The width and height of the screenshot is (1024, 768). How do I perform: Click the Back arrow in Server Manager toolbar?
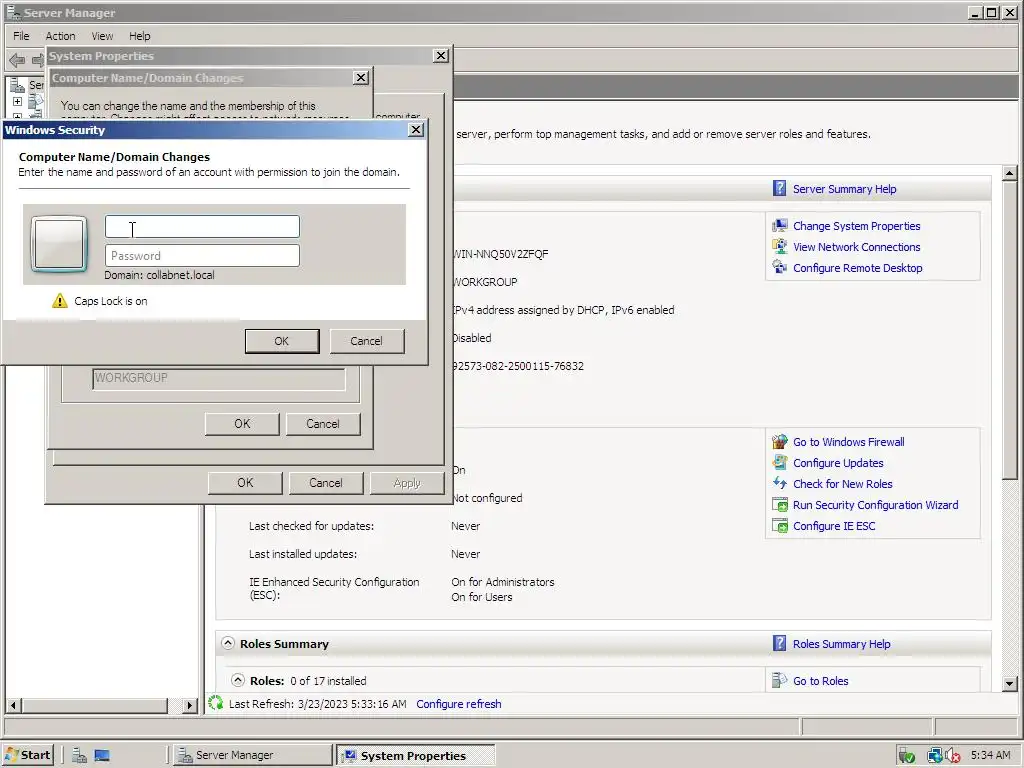click(x=17, y=61)
